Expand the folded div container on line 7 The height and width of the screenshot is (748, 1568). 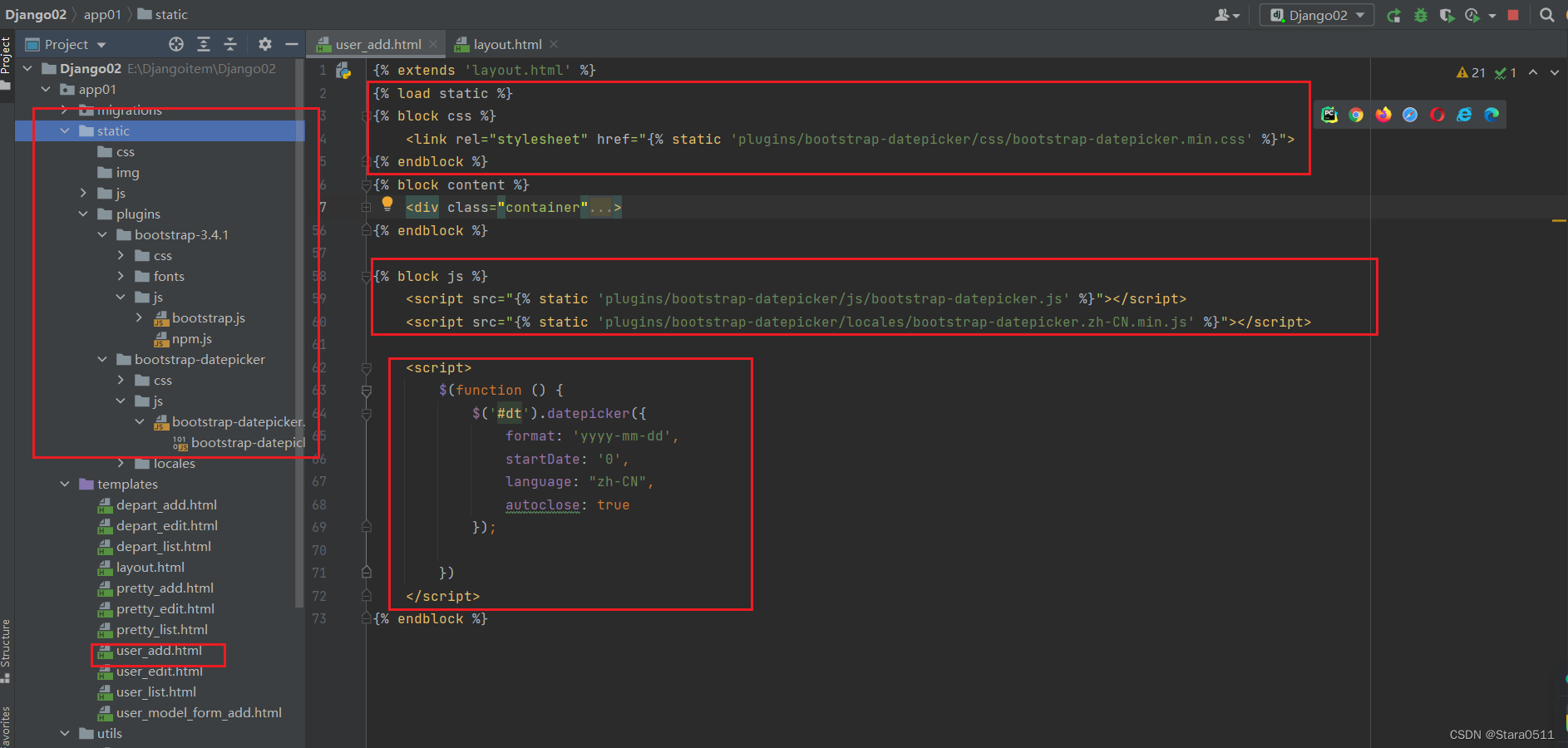(366, 208)
